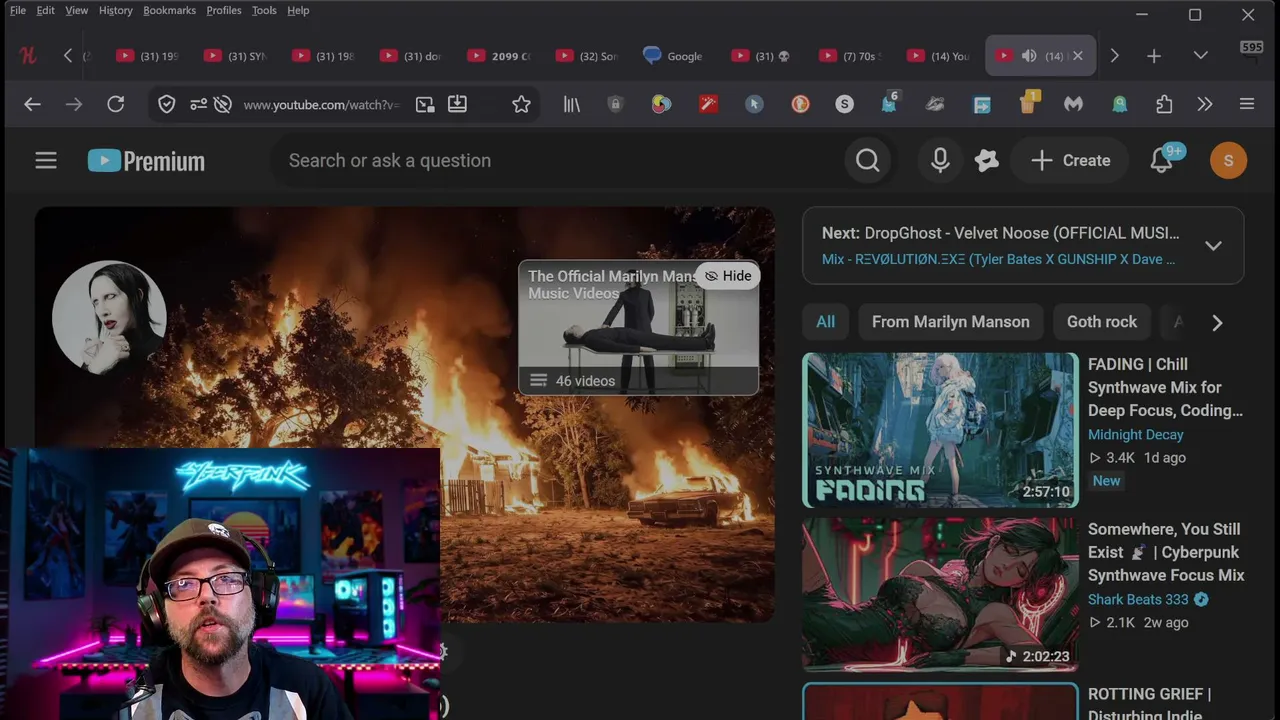The height and width of the screenshot is (720, 1280).
Task: Click the colorful circle extension icon
Action: click(661, 104)
